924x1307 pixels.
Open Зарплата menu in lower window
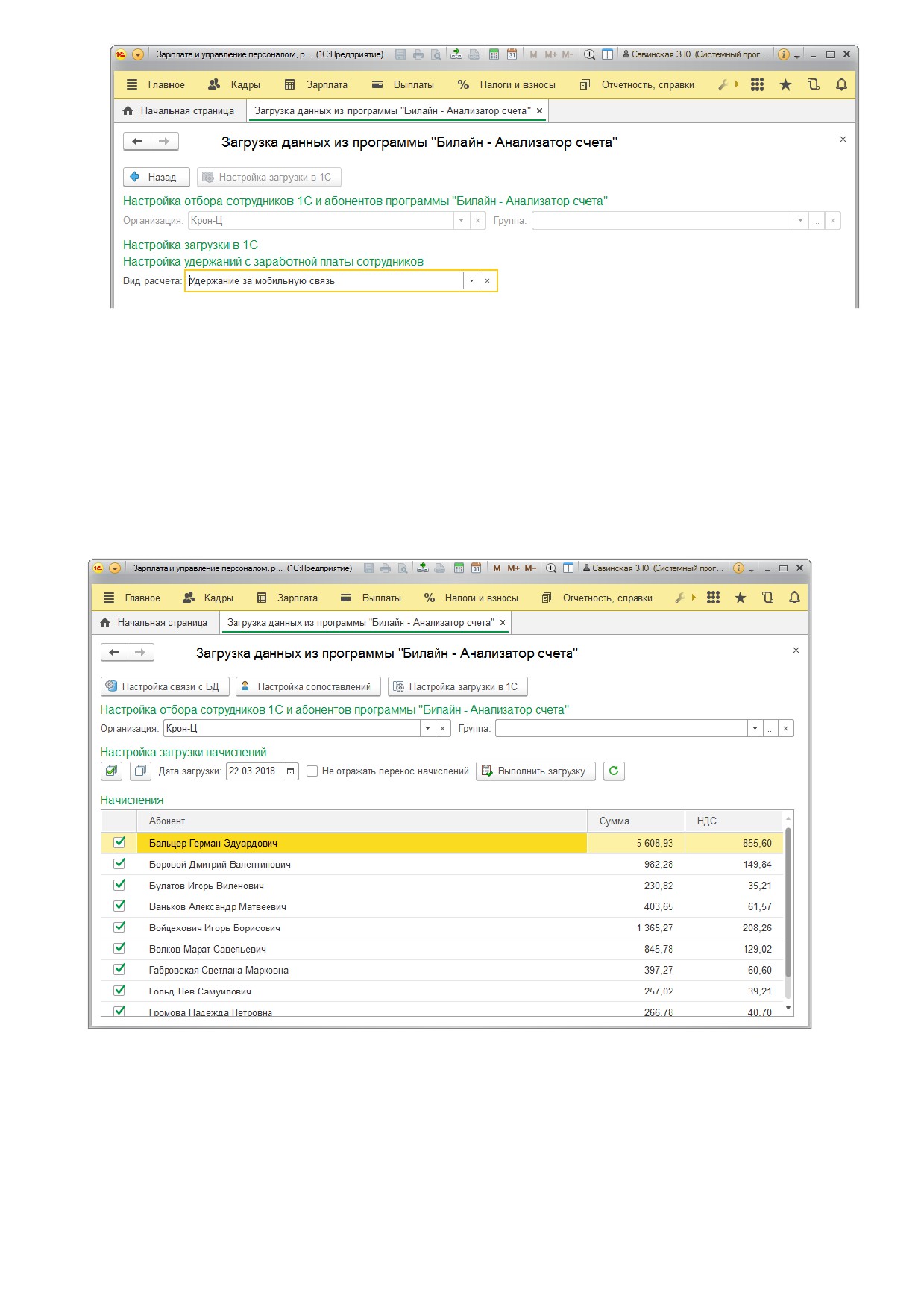click(287, 598)
